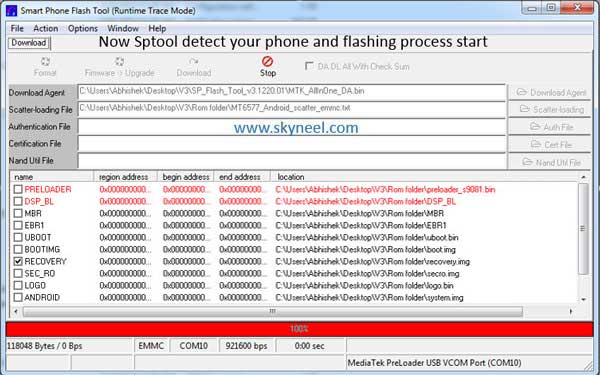
Task: Click the COM10 status bar entry
Action: coord(194,346)
